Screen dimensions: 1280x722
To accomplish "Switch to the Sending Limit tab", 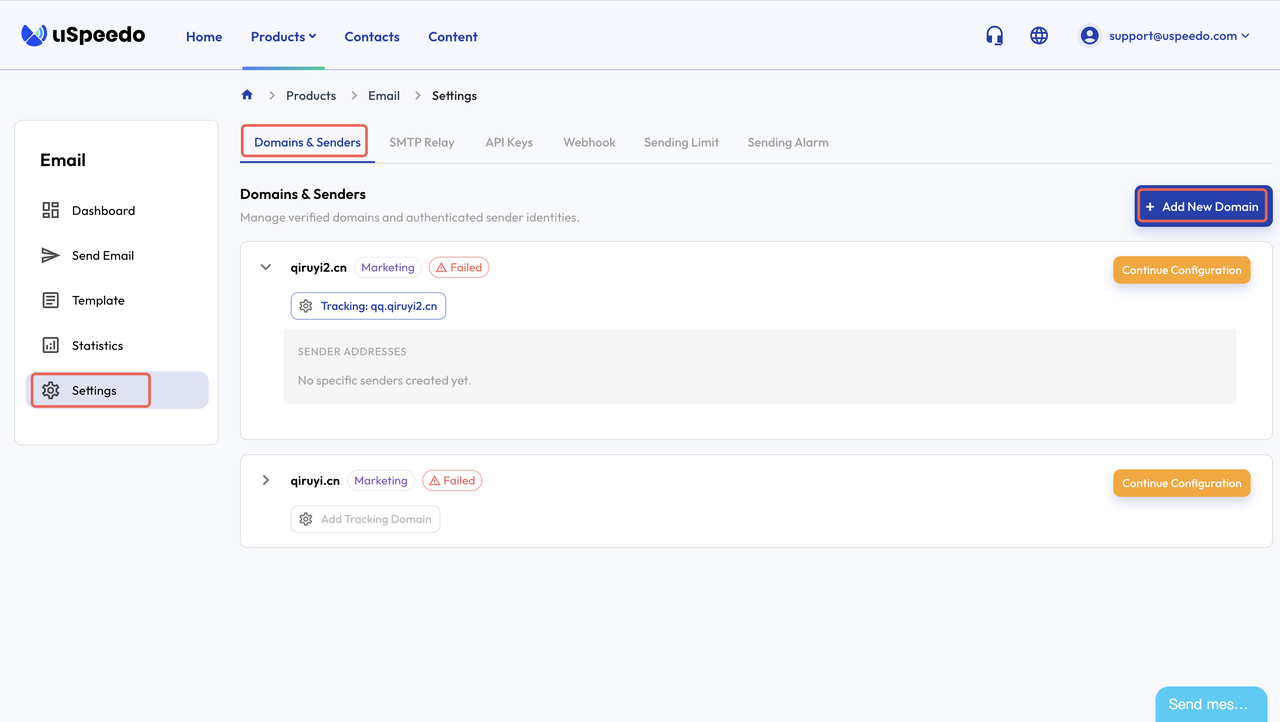I will pyautogui.click(x=681, y=143).
